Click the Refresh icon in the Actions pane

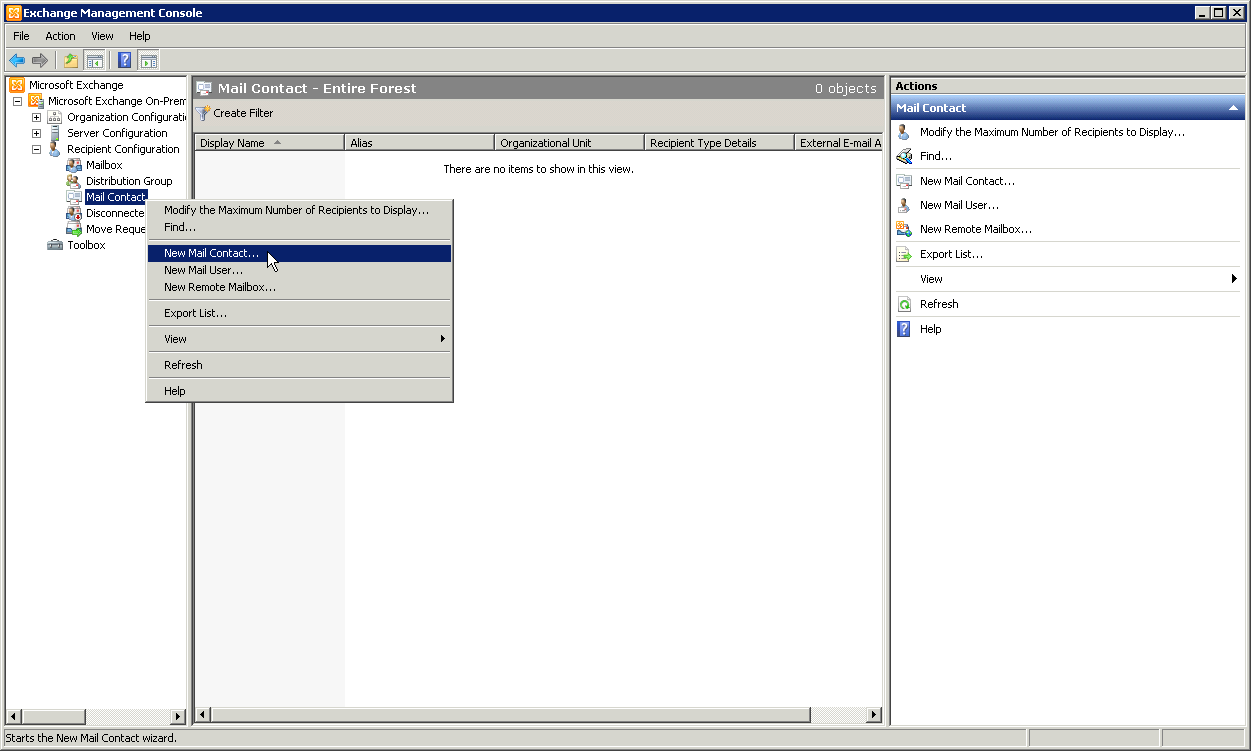pos(903,304)
